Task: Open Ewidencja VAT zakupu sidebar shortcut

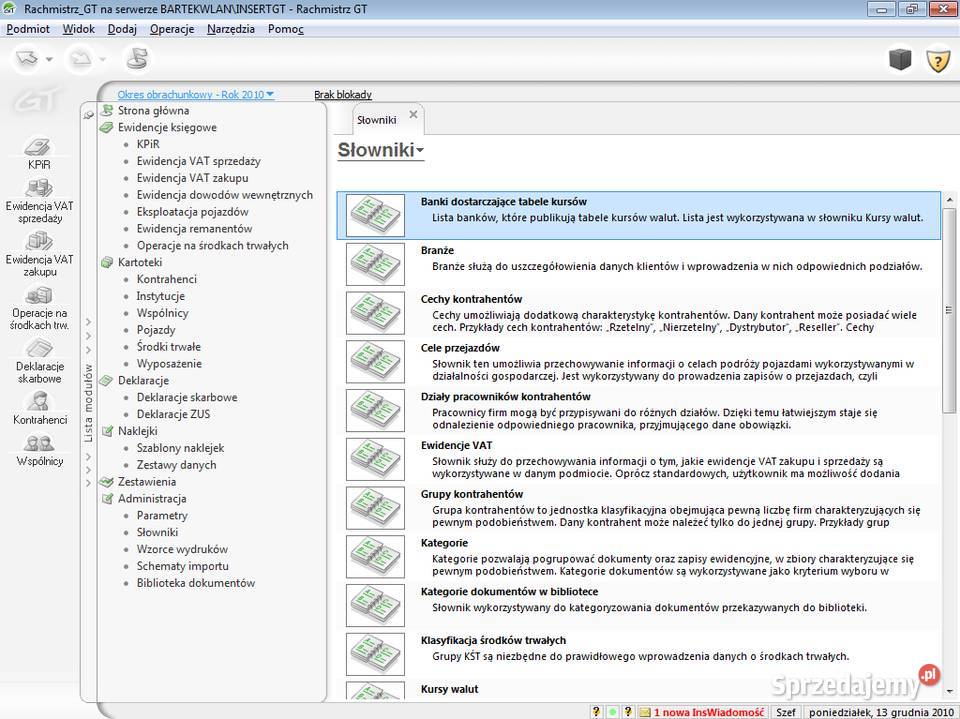Action: point(39,254)
